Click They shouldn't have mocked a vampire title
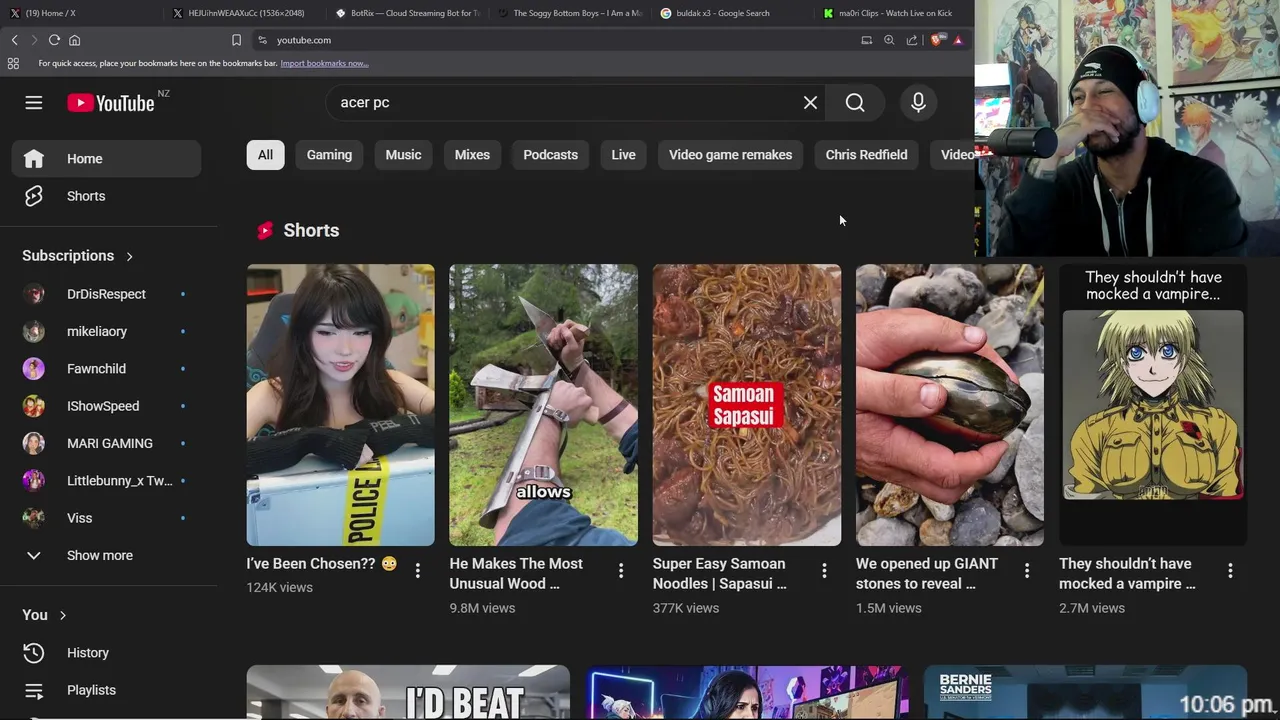1280x720 pixels. (1127, 574)
